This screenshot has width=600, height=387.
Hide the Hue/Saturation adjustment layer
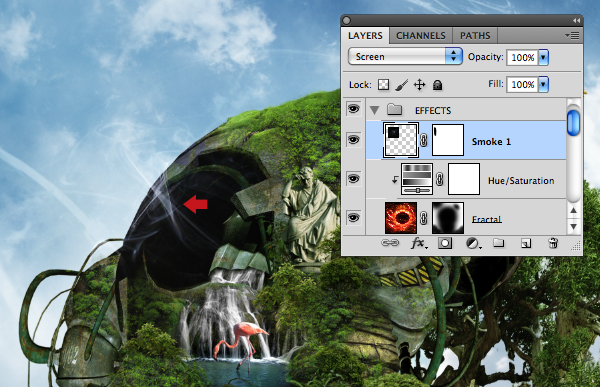pyautogui.click(x=353, y=179)
